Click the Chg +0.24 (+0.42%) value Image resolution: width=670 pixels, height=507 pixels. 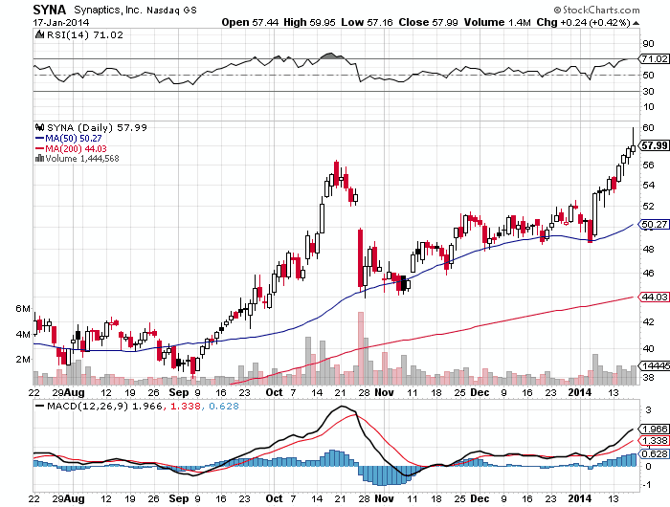(583, 23)
